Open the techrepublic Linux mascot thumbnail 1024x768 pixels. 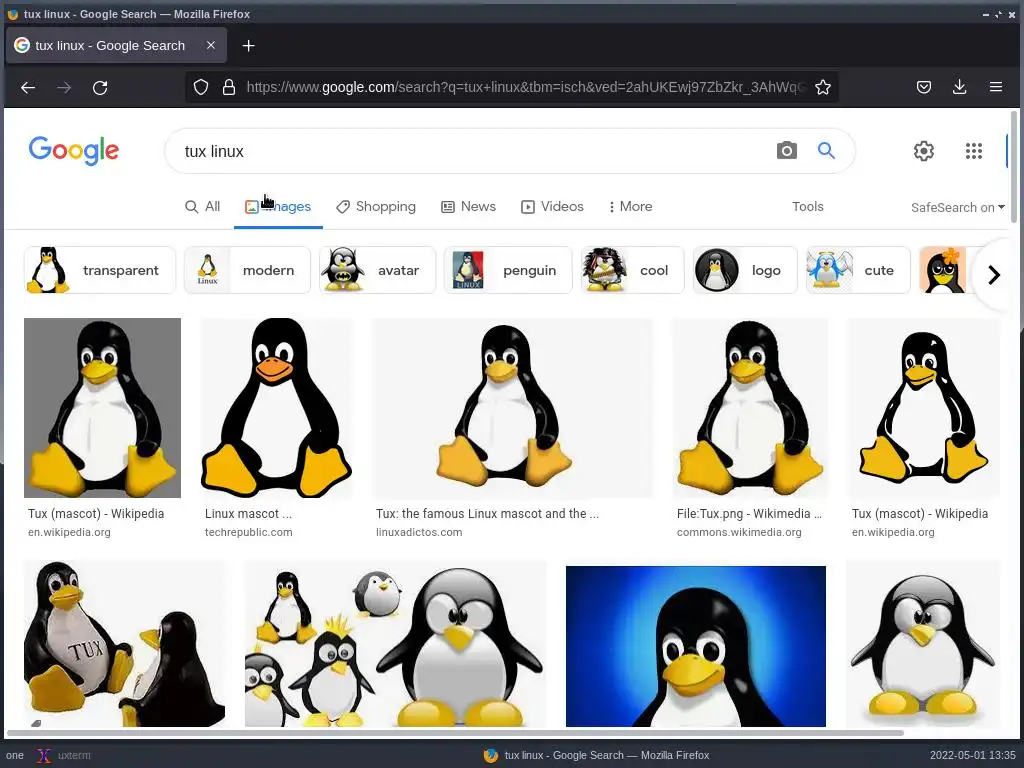point(277,408)
